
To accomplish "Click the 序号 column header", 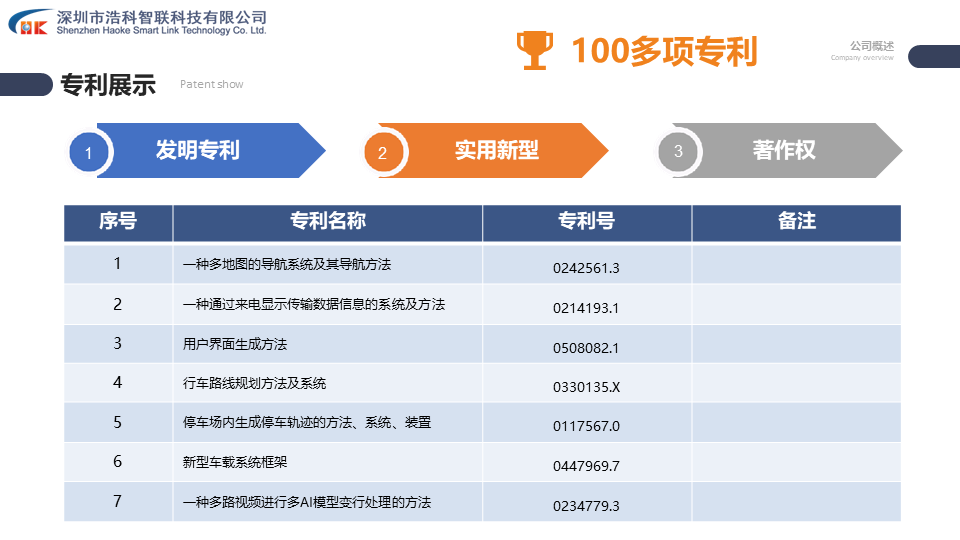I will 118,222.
